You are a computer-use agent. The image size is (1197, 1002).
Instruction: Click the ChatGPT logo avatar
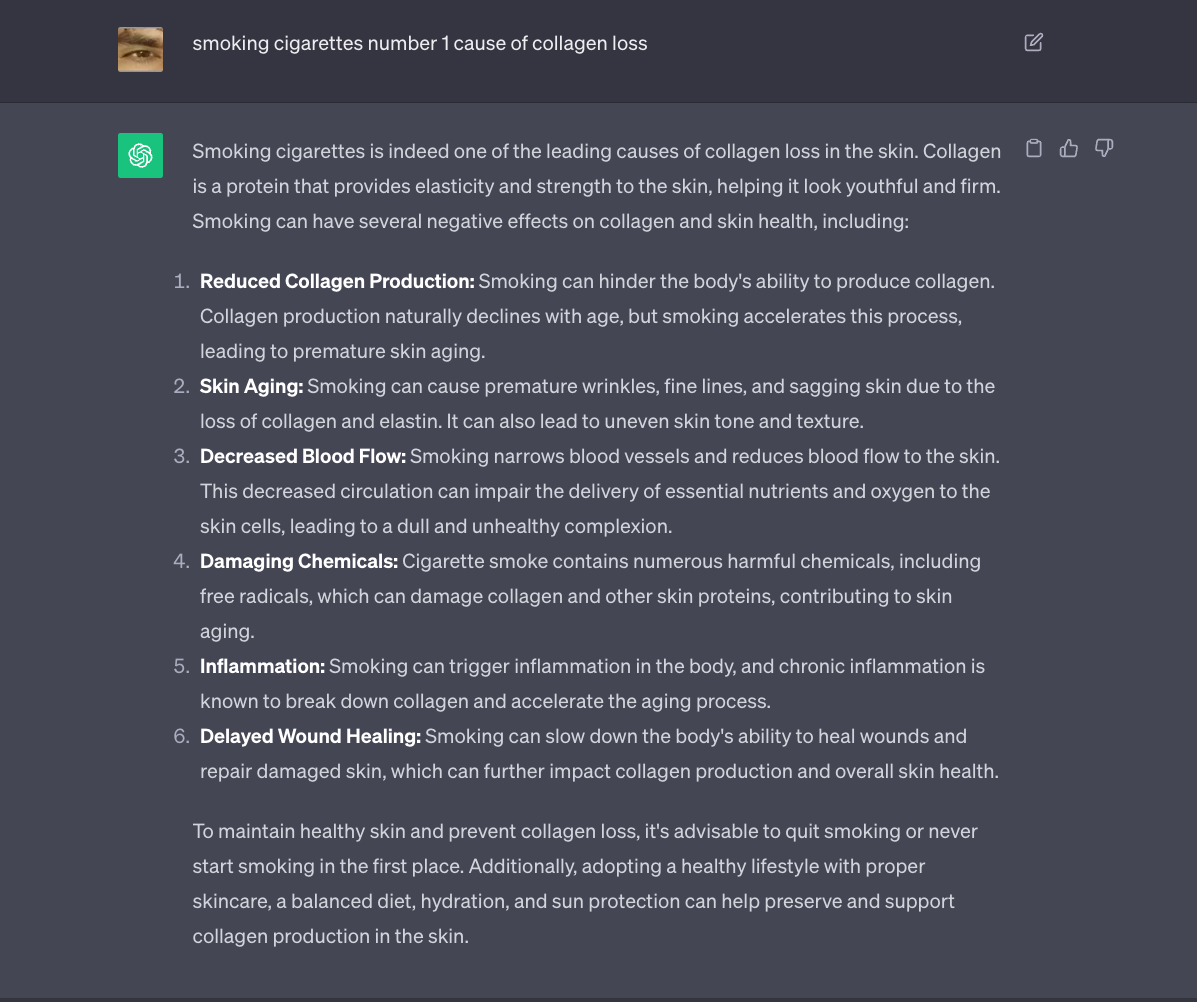coord(140,155)
